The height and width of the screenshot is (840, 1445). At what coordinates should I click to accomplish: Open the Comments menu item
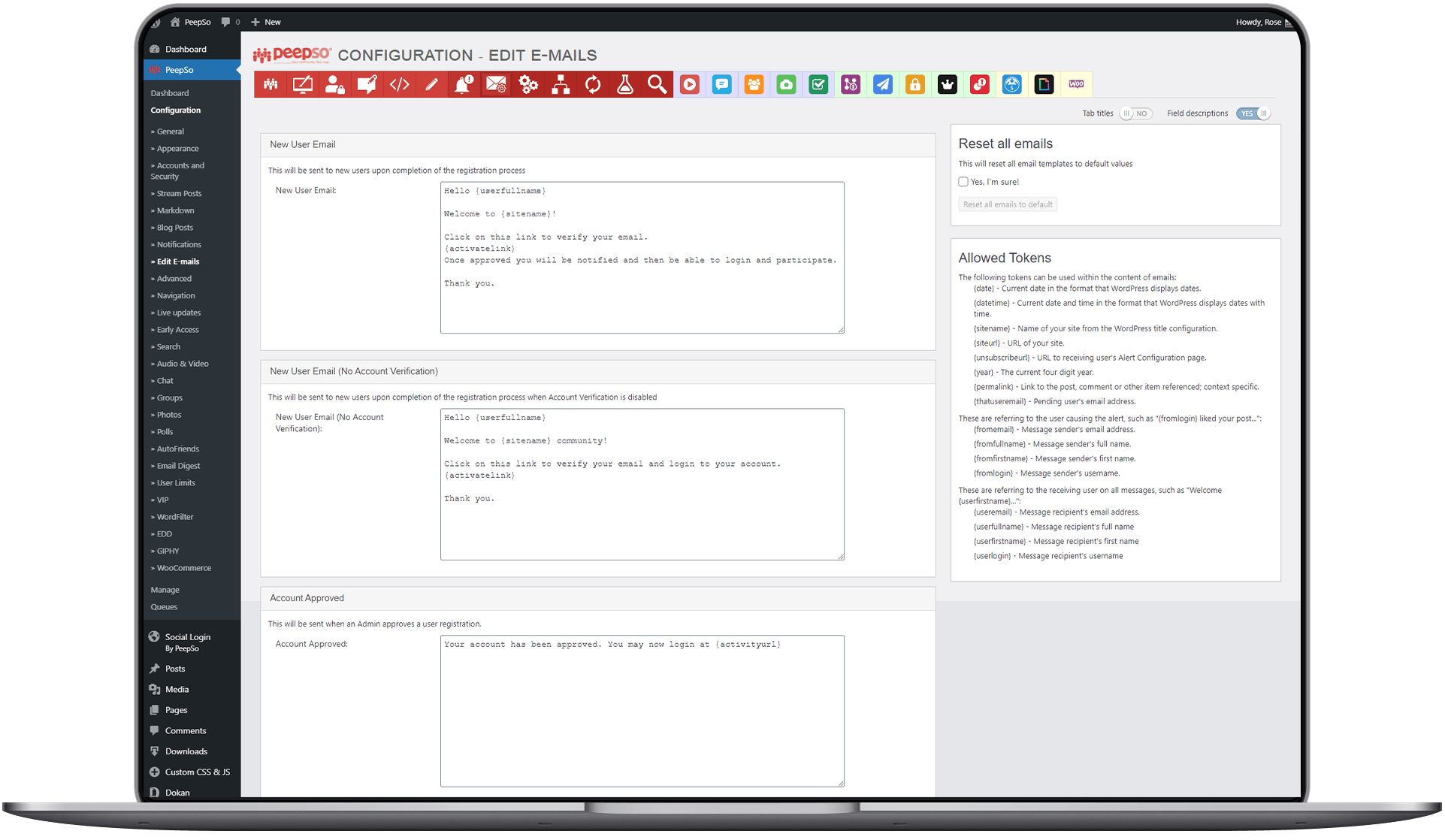[x=185, y=731]
